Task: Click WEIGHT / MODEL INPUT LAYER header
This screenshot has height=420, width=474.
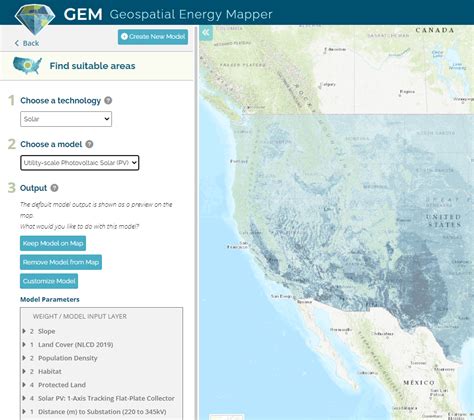Action: click(80, 316)
